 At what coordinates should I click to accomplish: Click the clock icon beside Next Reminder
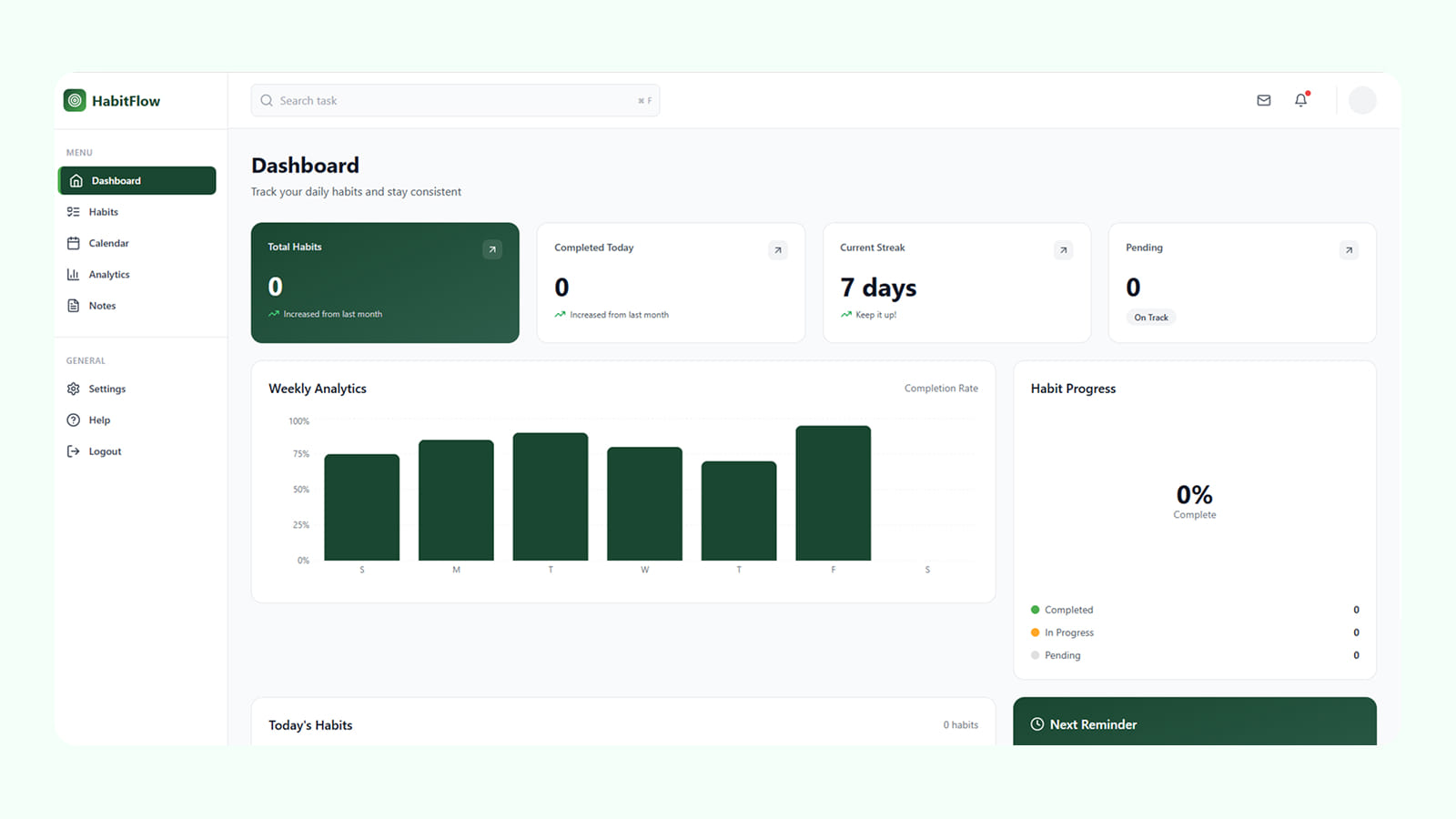[1036, 724]
